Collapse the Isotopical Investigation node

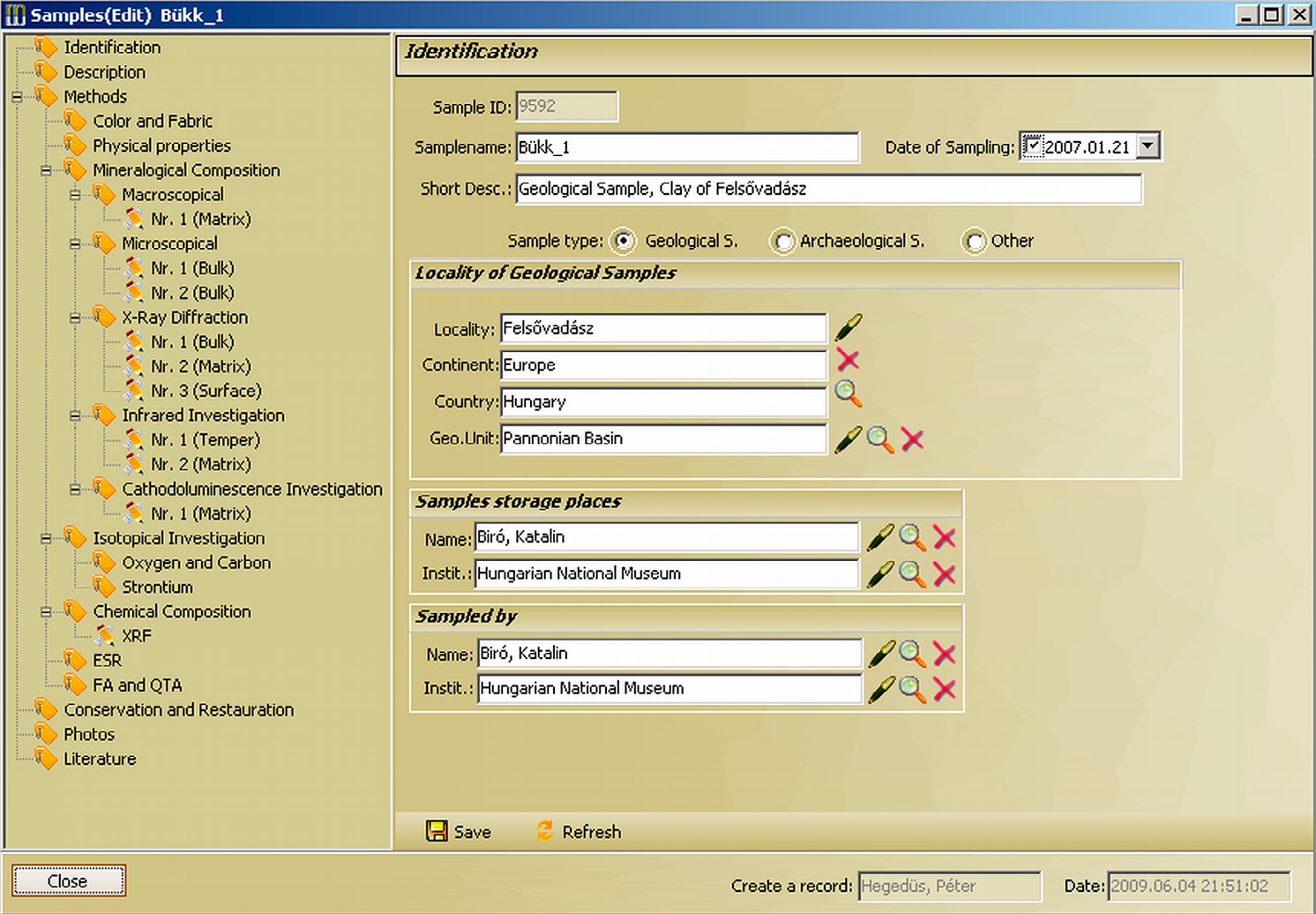46,538
